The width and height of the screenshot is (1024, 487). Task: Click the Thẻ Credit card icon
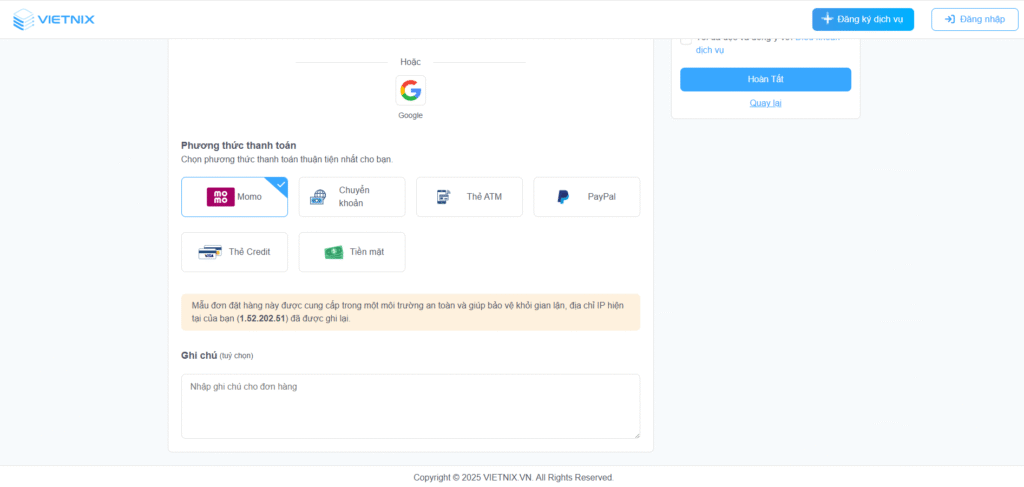coord(209,252)
